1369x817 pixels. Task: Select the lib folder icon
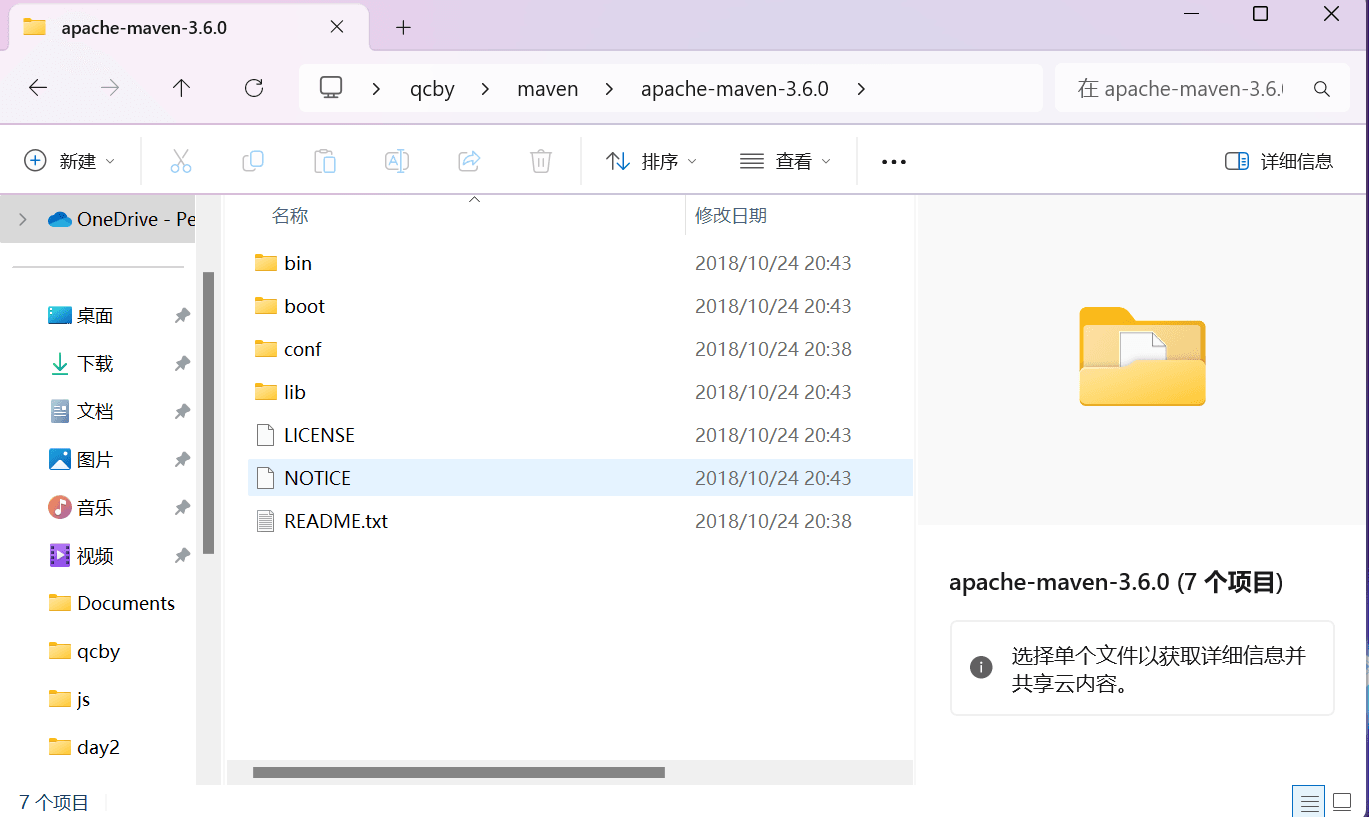[x=265, y=392]
